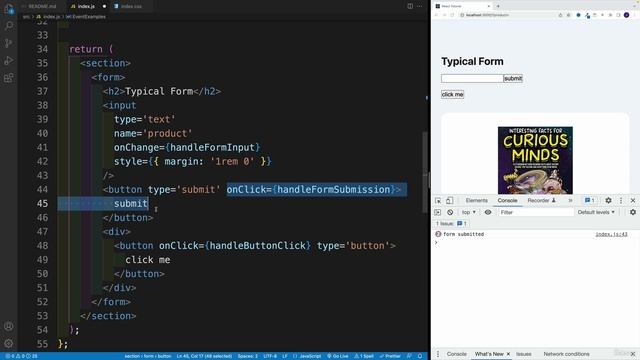Screen dimensions: 640x360
Task: Open the index.js:43 source link
Action: coord(611,234)
